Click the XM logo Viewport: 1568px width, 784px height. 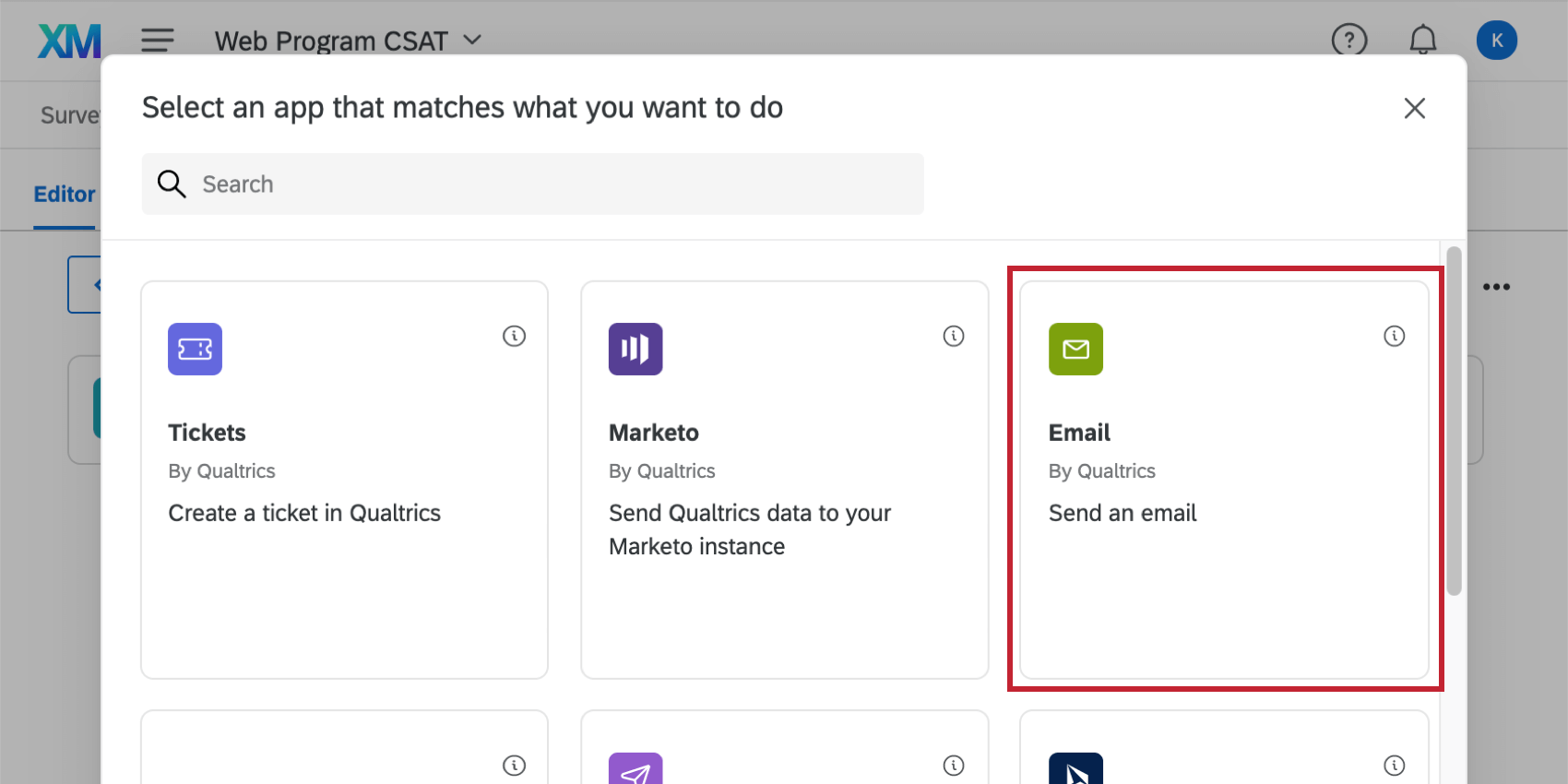[69, 42]
